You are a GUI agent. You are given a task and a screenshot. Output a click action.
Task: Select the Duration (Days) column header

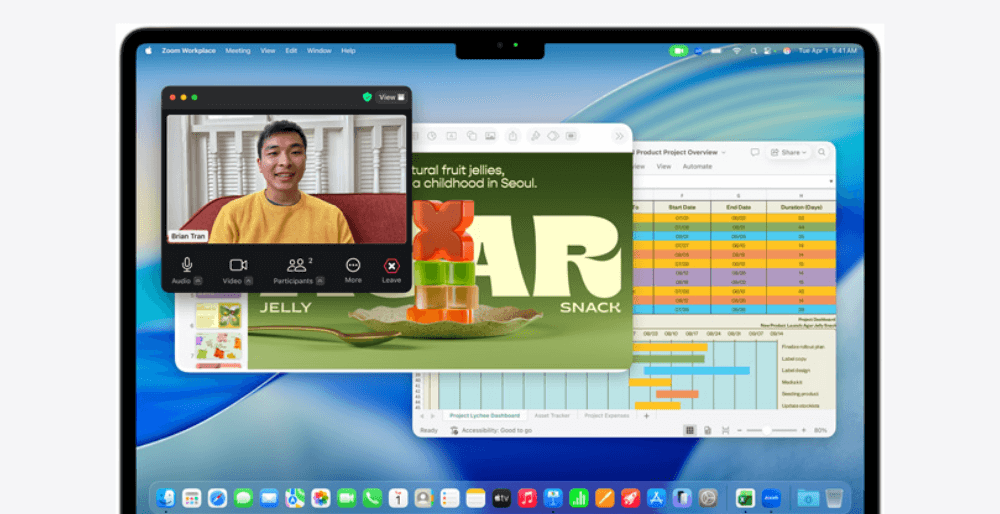pyautogui.click(x=801, y=207)
